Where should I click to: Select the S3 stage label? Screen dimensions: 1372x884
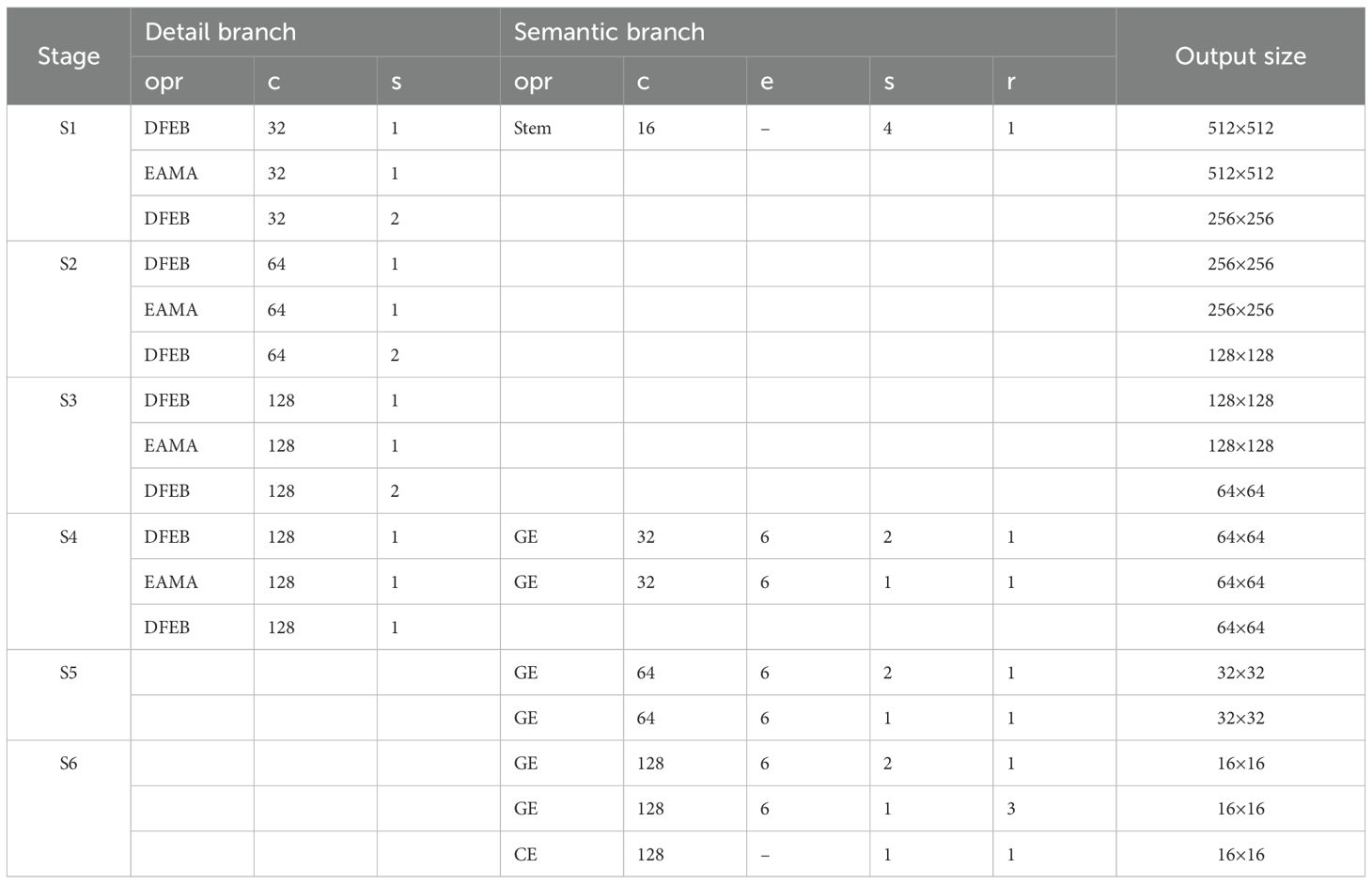click(69, 400)
